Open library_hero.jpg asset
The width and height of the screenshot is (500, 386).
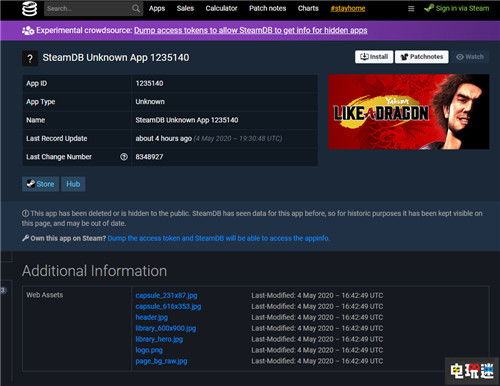click(159, 339)
